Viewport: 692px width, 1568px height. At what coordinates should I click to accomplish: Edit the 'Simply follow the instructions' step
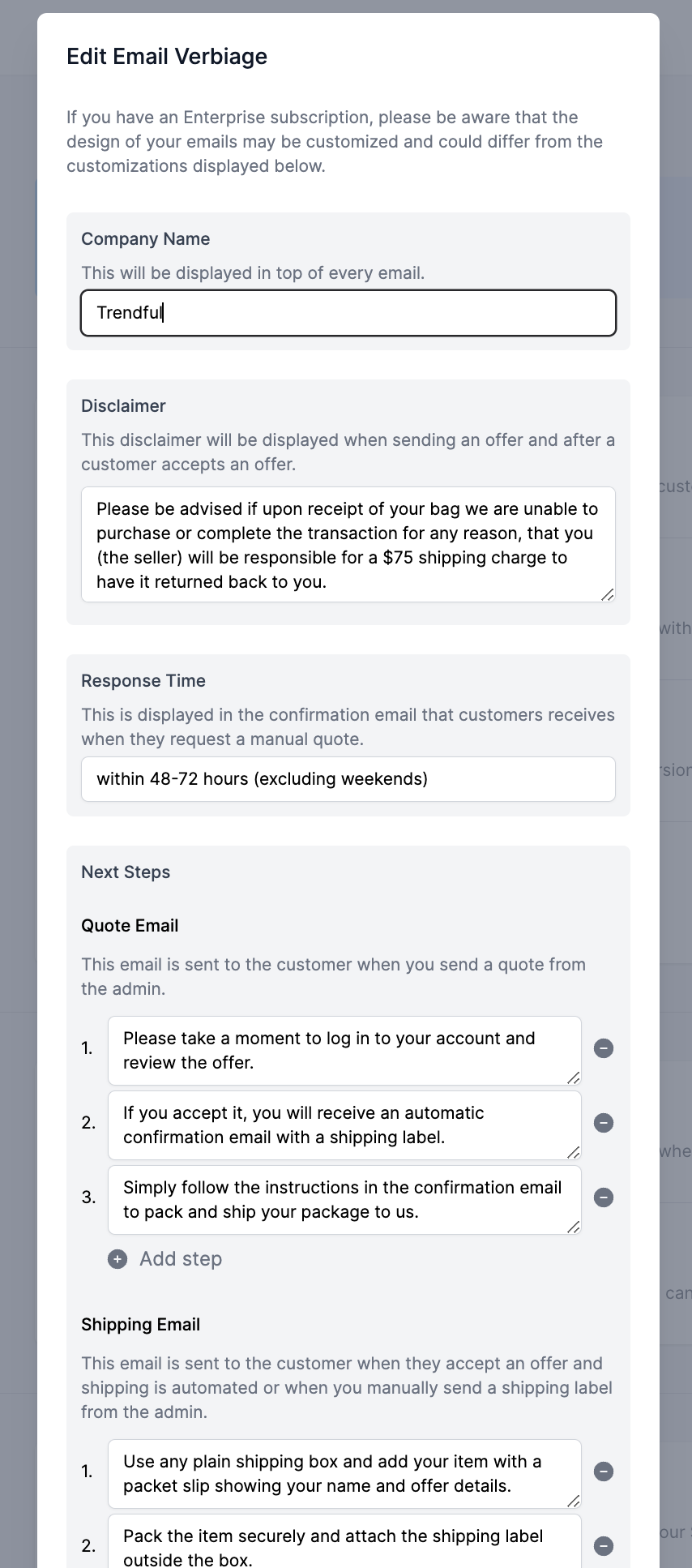[x=344, y=1200]
